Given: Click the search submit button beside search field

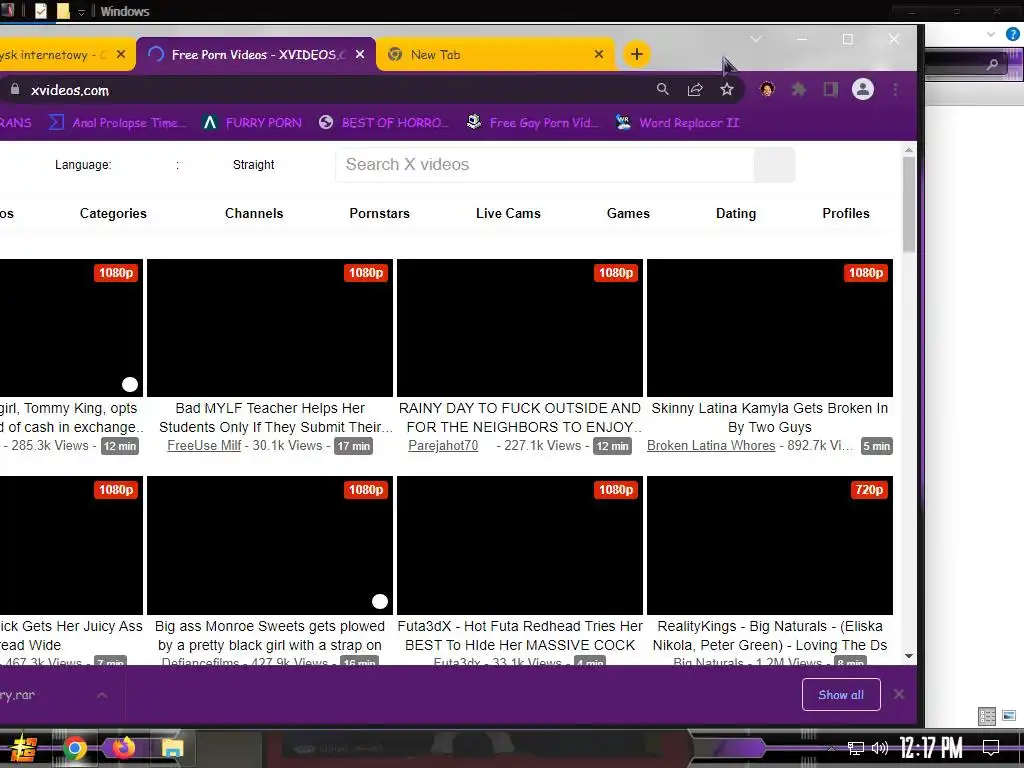Looking at the screenshot, I should [775, 165].
